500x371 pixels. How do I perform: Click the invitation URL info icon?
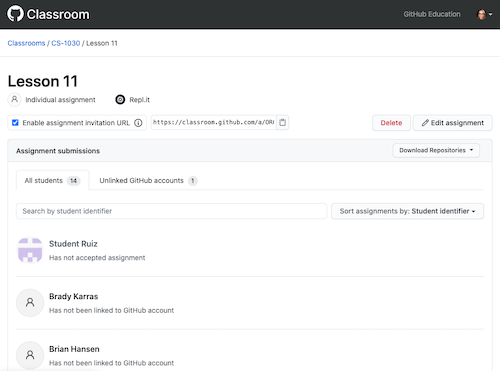click(x=138, y=123)
